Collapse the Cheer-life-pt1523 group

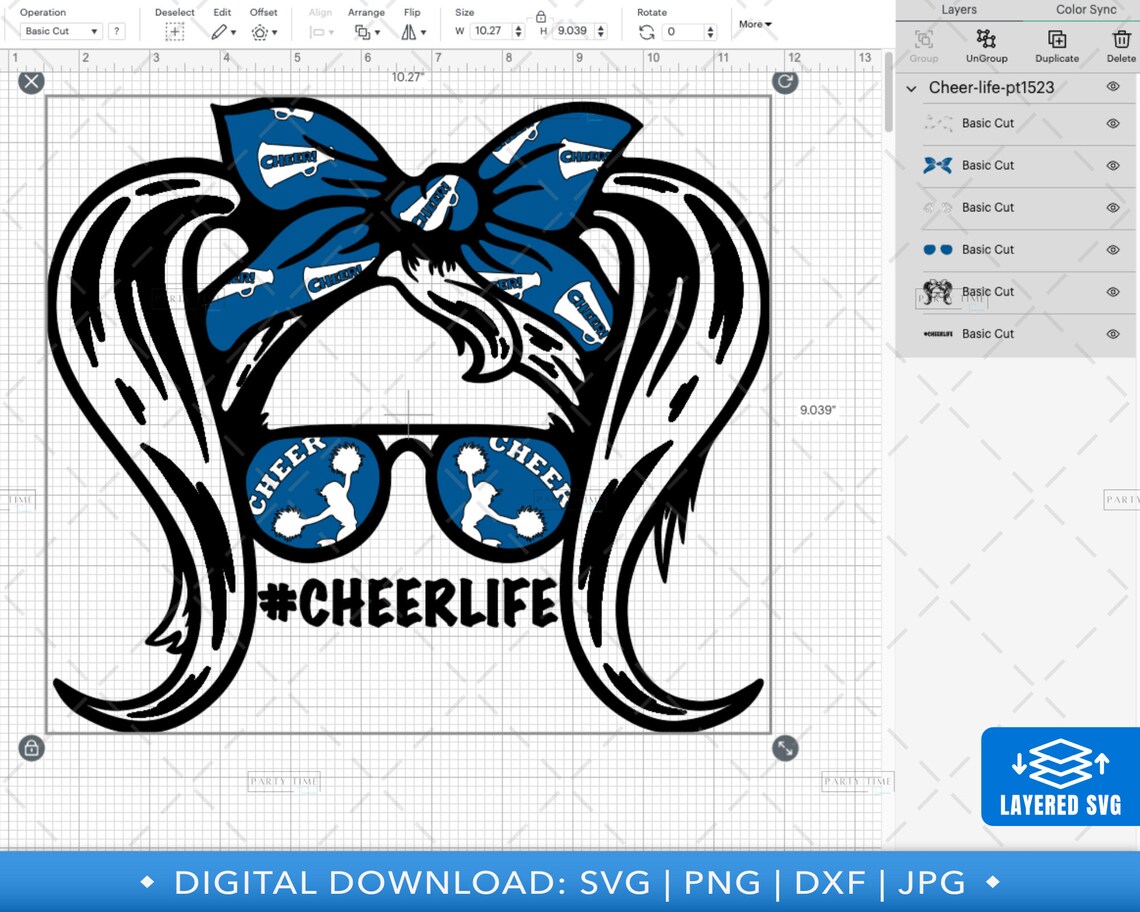tap(911, 88)
